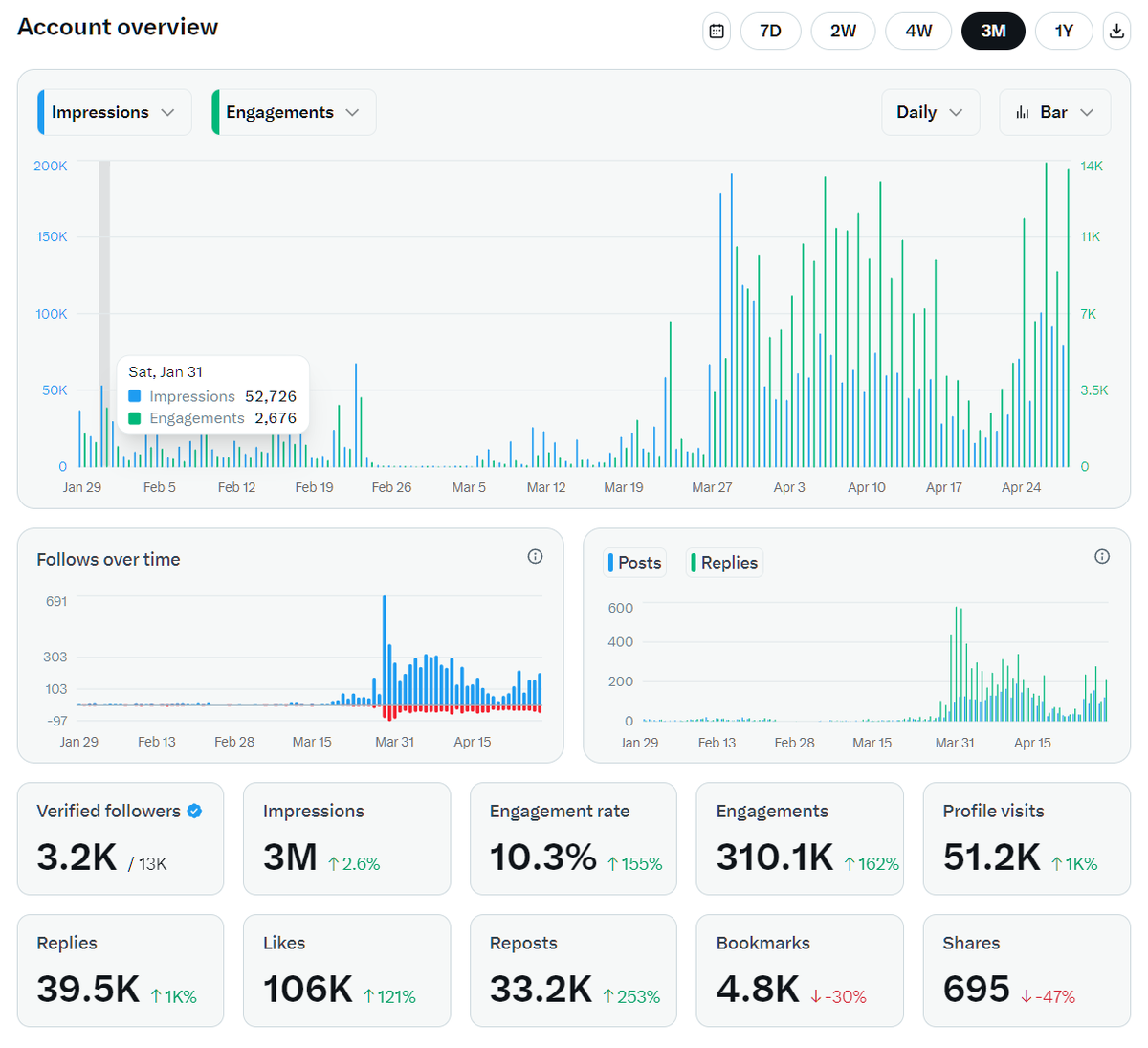Click the green Engagements tooltip swatch
Screen dimensions: 1148x1048
[x=135, y=418]
